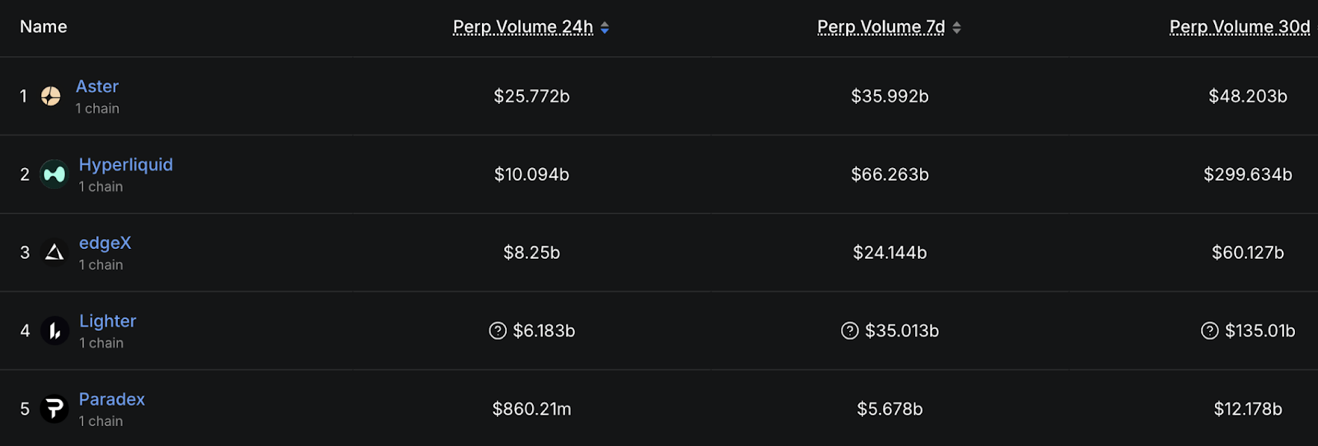This screenshot has width=1318, height=446.
Task: Click question mark icon beside $6.183b
Action: click(x=497, y=330)
